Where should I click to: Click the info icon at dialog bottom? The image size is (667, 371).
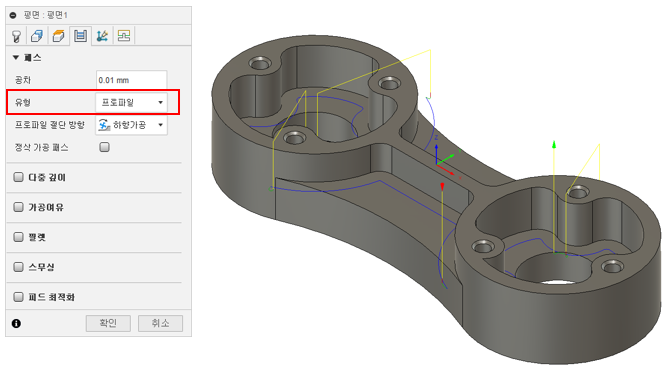(x=16, y=323)
